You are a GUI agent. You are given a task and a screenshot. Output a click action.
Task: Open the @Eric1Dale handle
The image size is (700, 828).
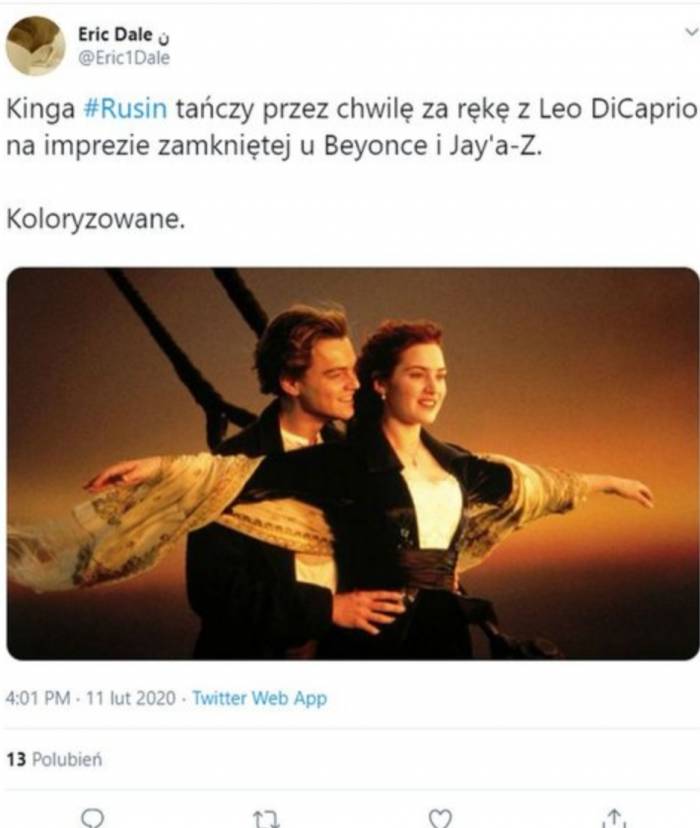coord(124,58)
